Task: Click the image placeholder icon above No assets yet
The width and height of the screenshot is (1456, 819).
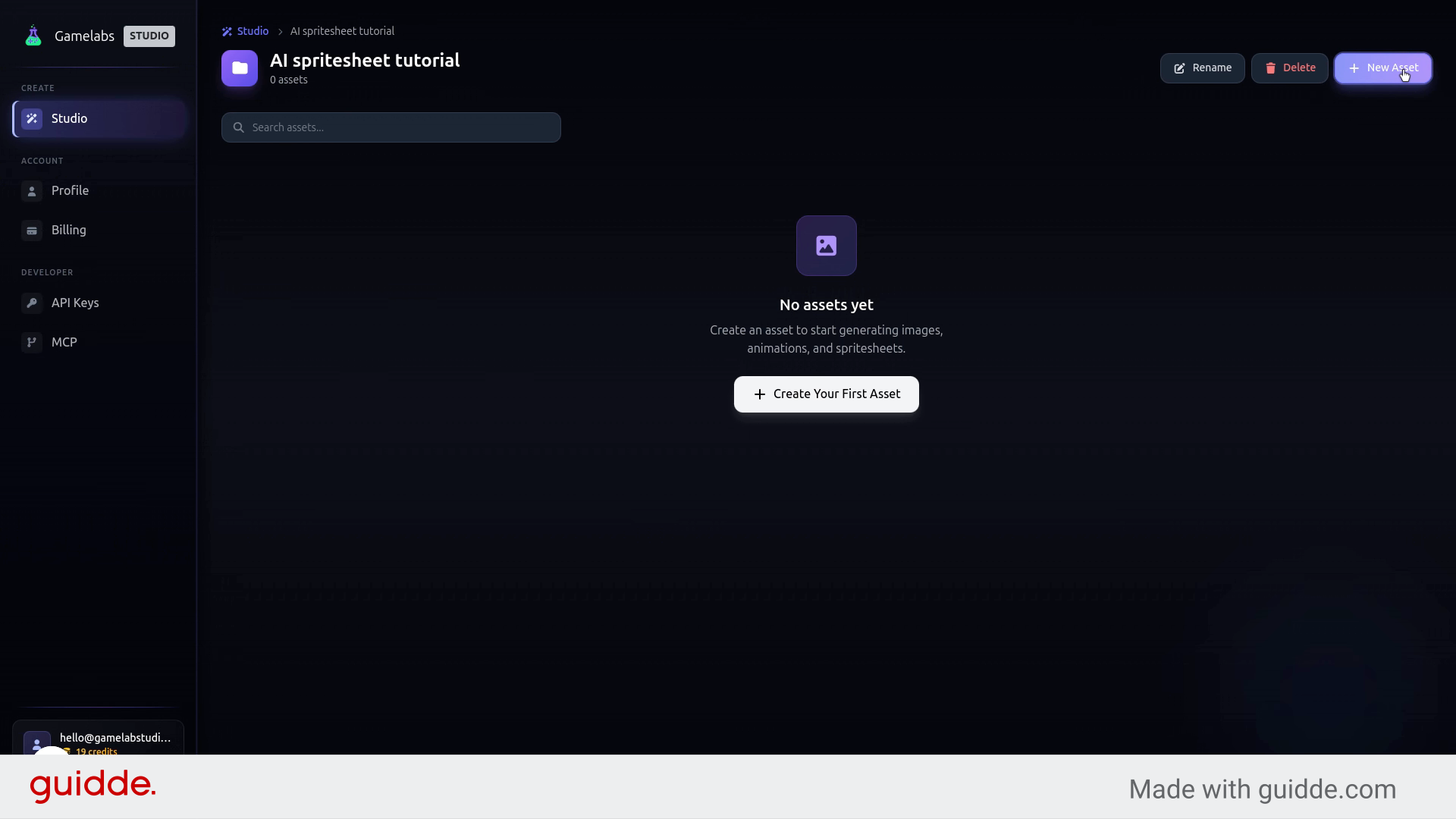Action: [x=827, y=246]
